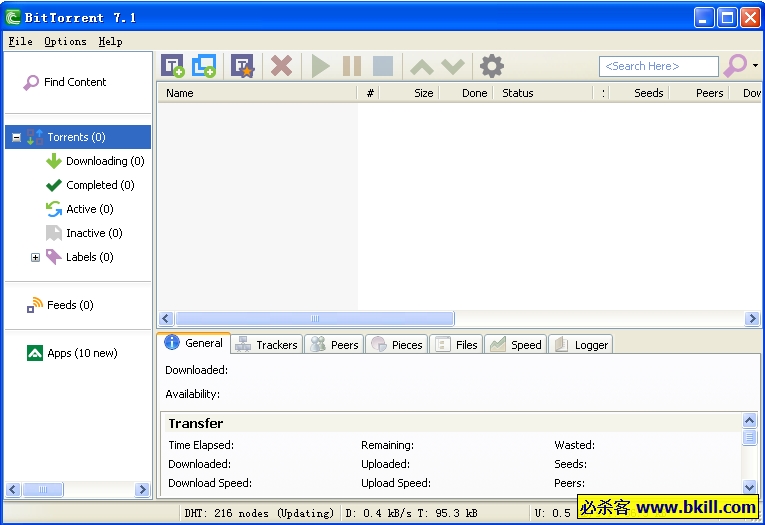Open Apps (10 new) in sidebar
The image size is (765, 525).
(81, 353)
